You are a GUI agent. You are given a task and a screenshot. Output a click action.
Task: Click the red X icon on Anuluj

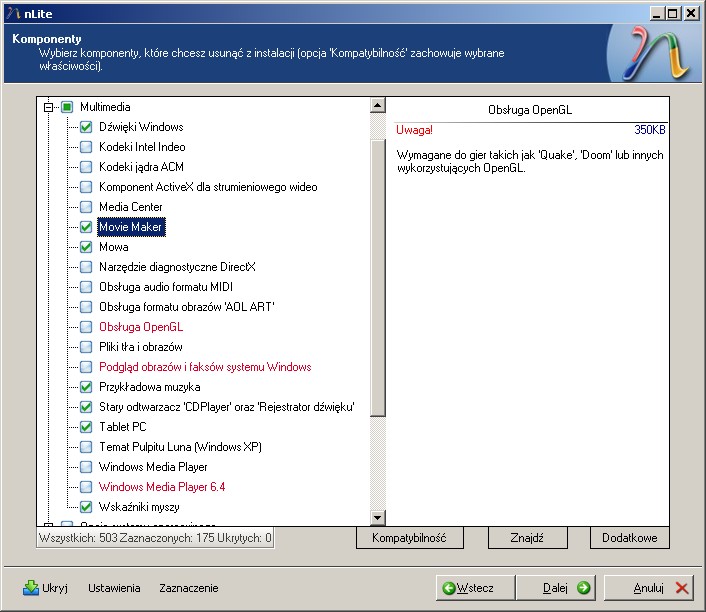pos(682,588)
